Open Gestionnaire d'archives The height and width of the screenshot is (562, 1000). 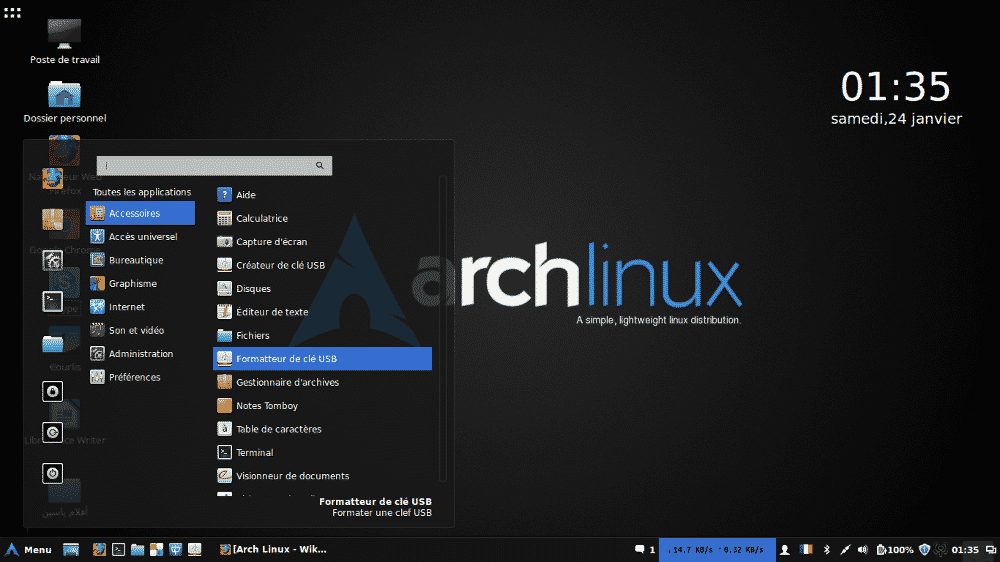322,382
